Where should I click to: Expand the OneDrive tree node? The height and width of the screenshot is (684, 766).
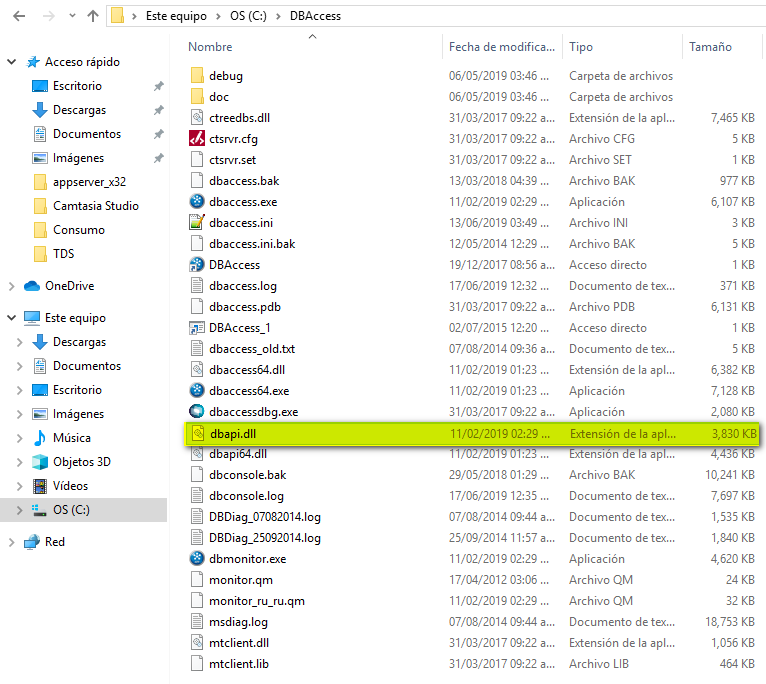12,286
